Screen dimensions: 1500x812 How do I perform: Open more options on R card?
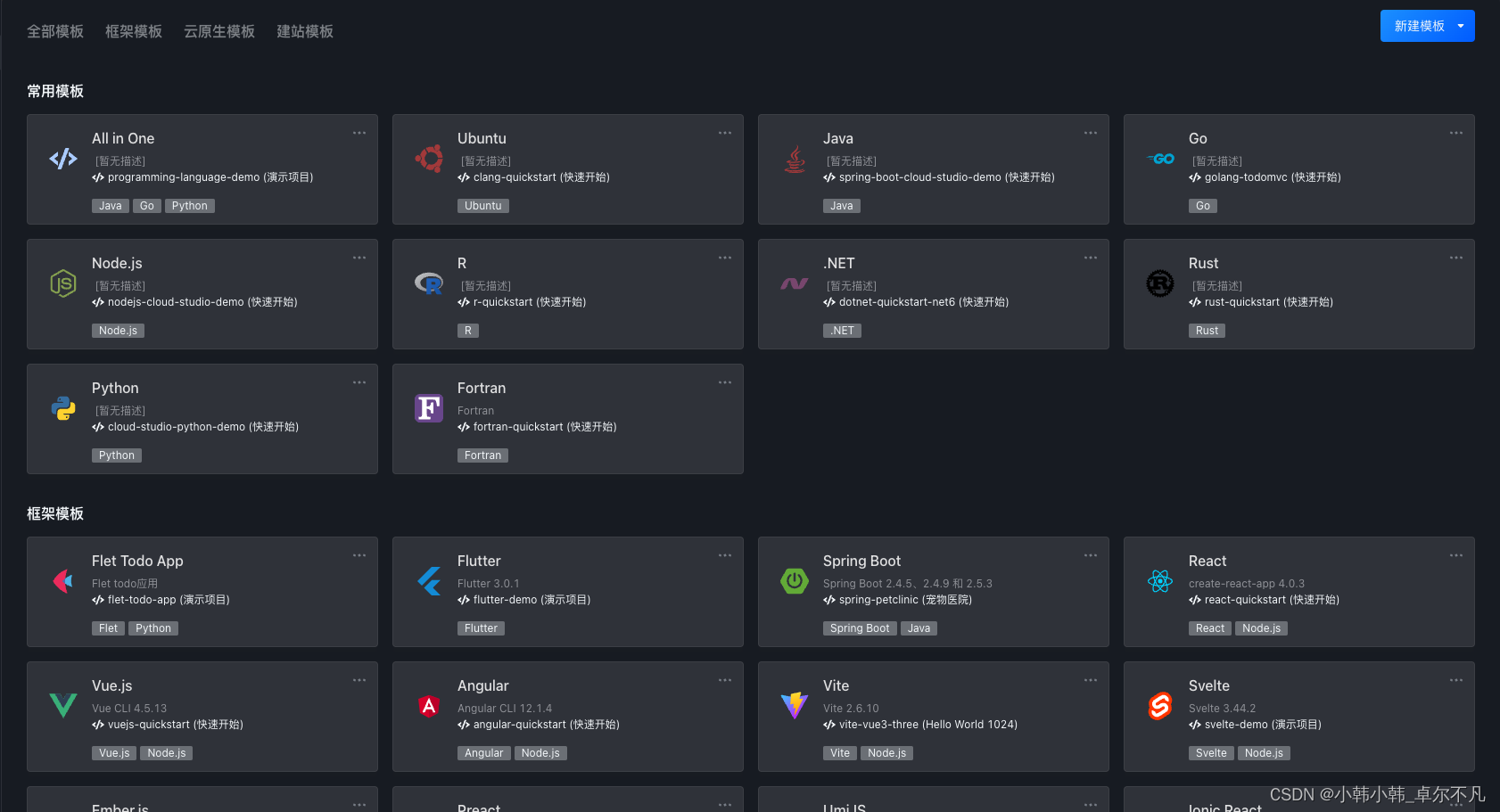coord(725,258)
